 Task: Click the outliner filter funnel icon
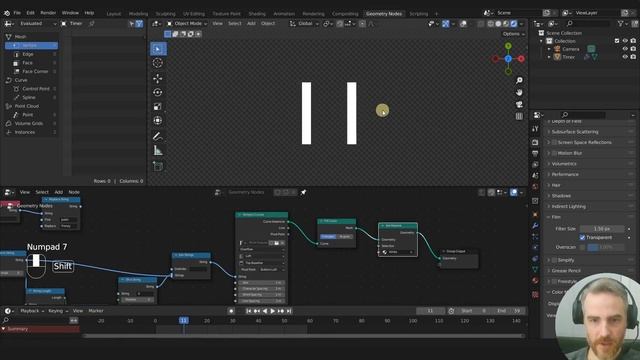pos(621,24)
